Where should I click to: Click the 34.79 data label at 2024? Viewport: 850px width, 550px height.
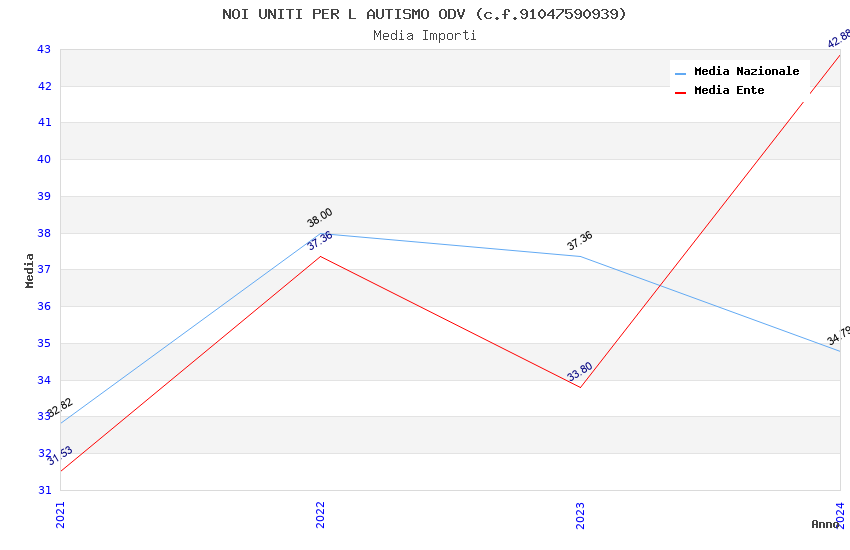838,336
